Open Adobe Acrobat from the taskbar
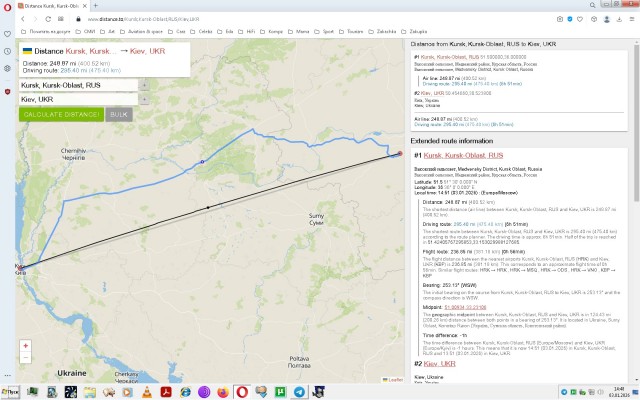This screenshot has height=400, width=640. (166, 392)
